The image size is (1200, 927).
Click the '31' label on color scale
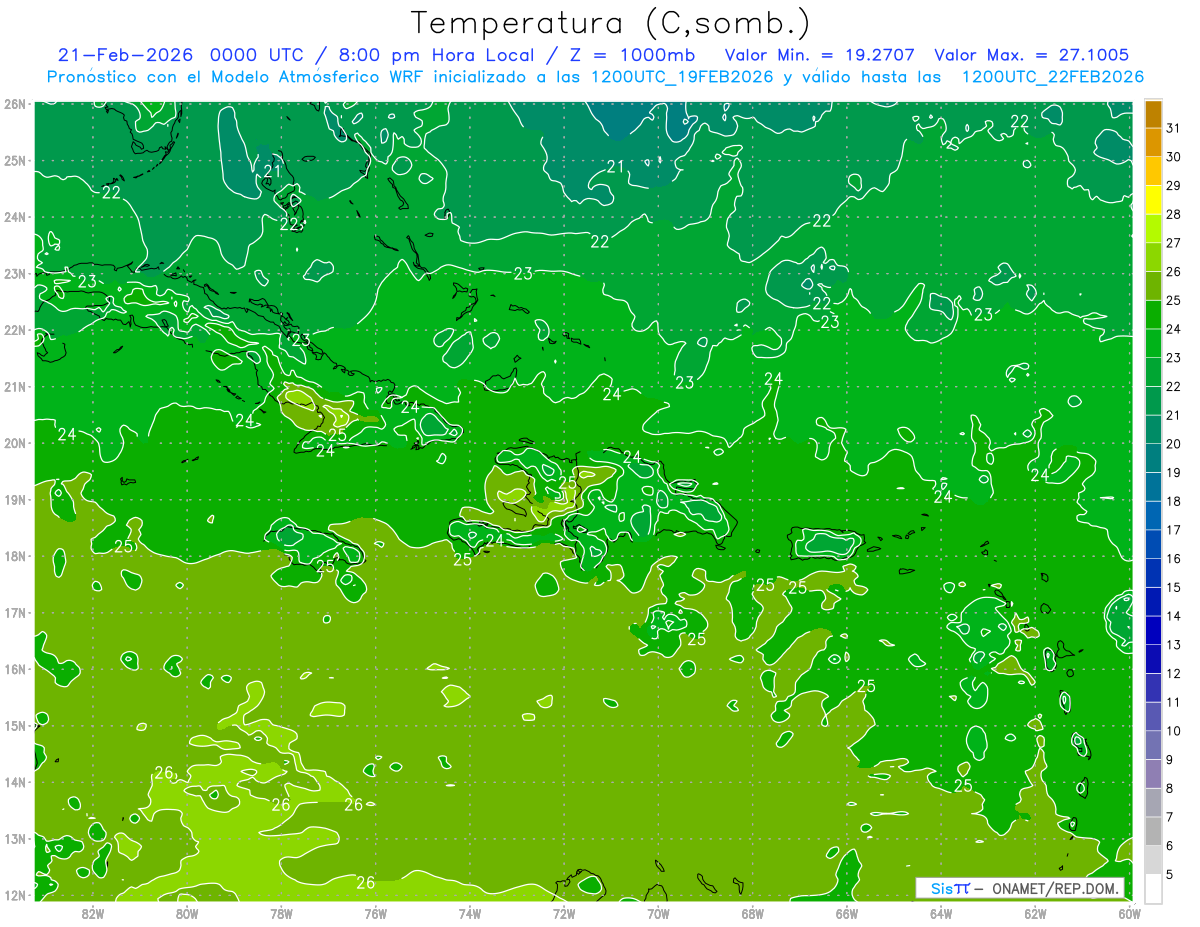[1174, 128]
